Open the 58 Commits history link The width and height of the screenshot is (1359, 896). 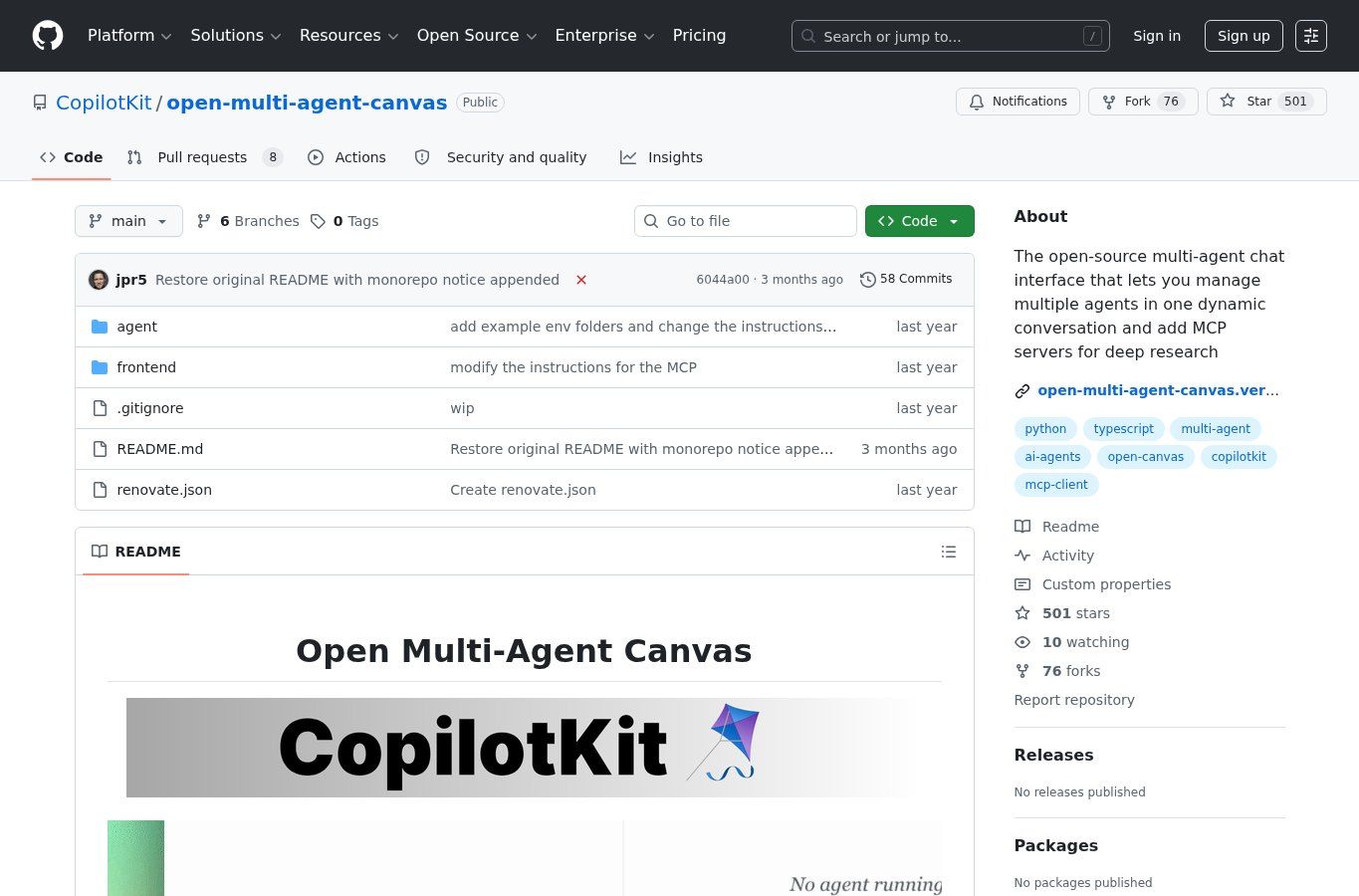point(907,280)
